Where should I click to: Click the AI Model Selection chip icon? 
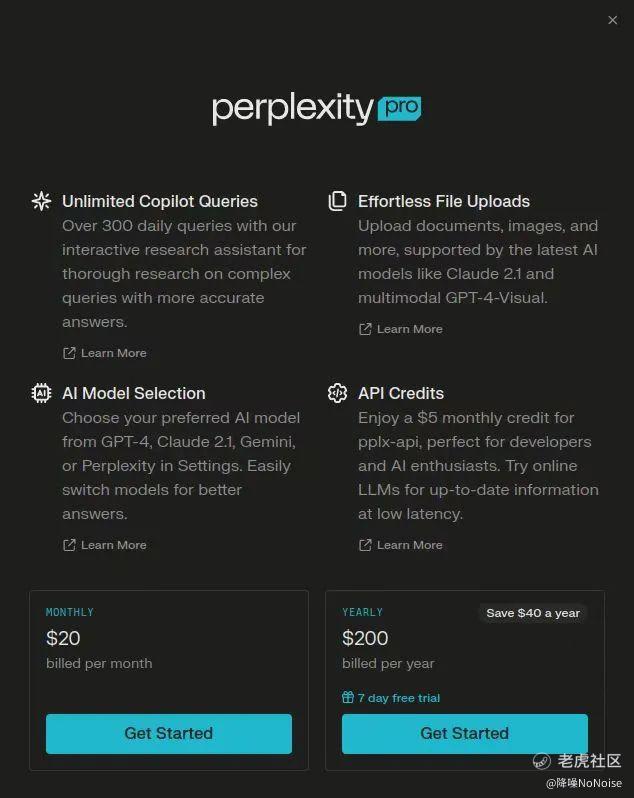click(x=41, y=393)
